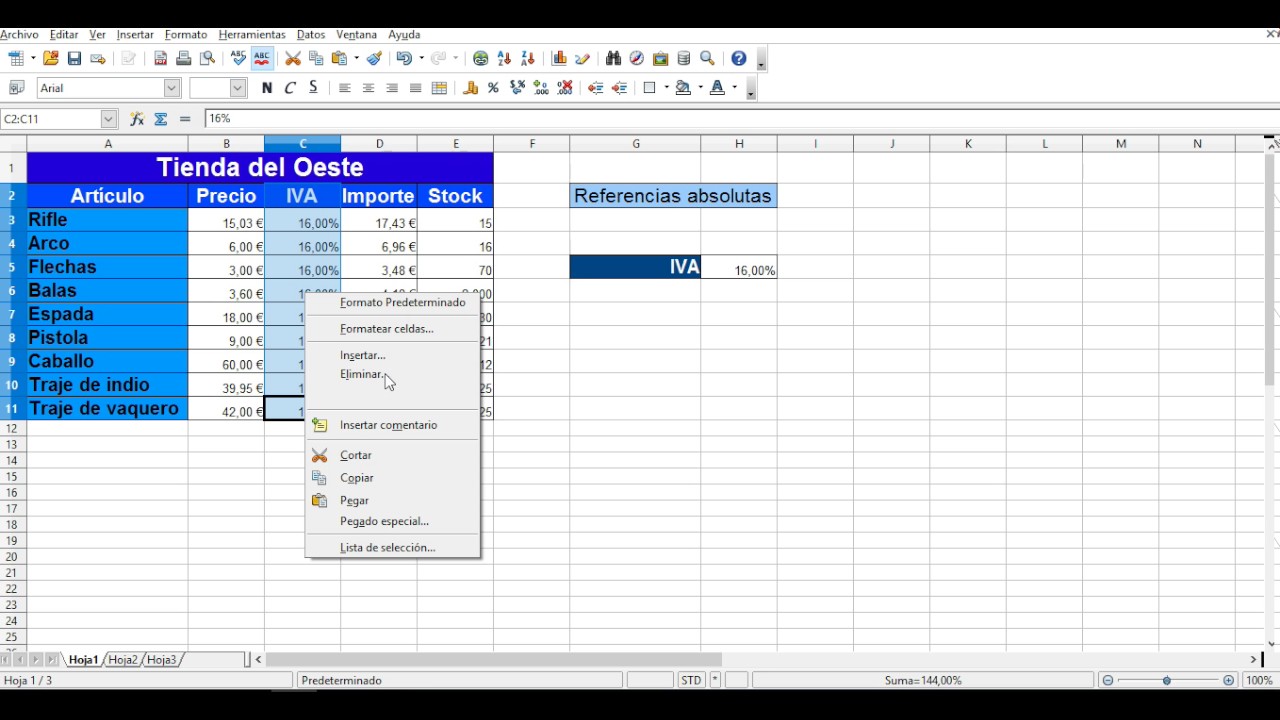Screen dimensions: 1280x720
Task: Open the background color dropdown arrow
Action: [x=700, y=88]
